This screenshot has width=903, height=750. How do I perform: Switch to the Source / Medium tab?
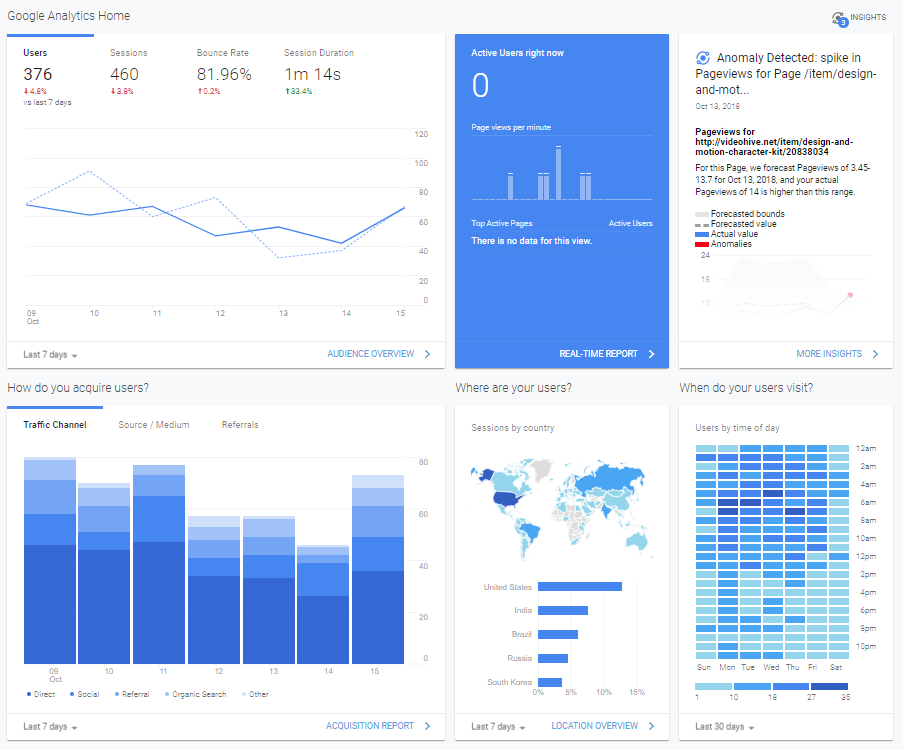154,425
